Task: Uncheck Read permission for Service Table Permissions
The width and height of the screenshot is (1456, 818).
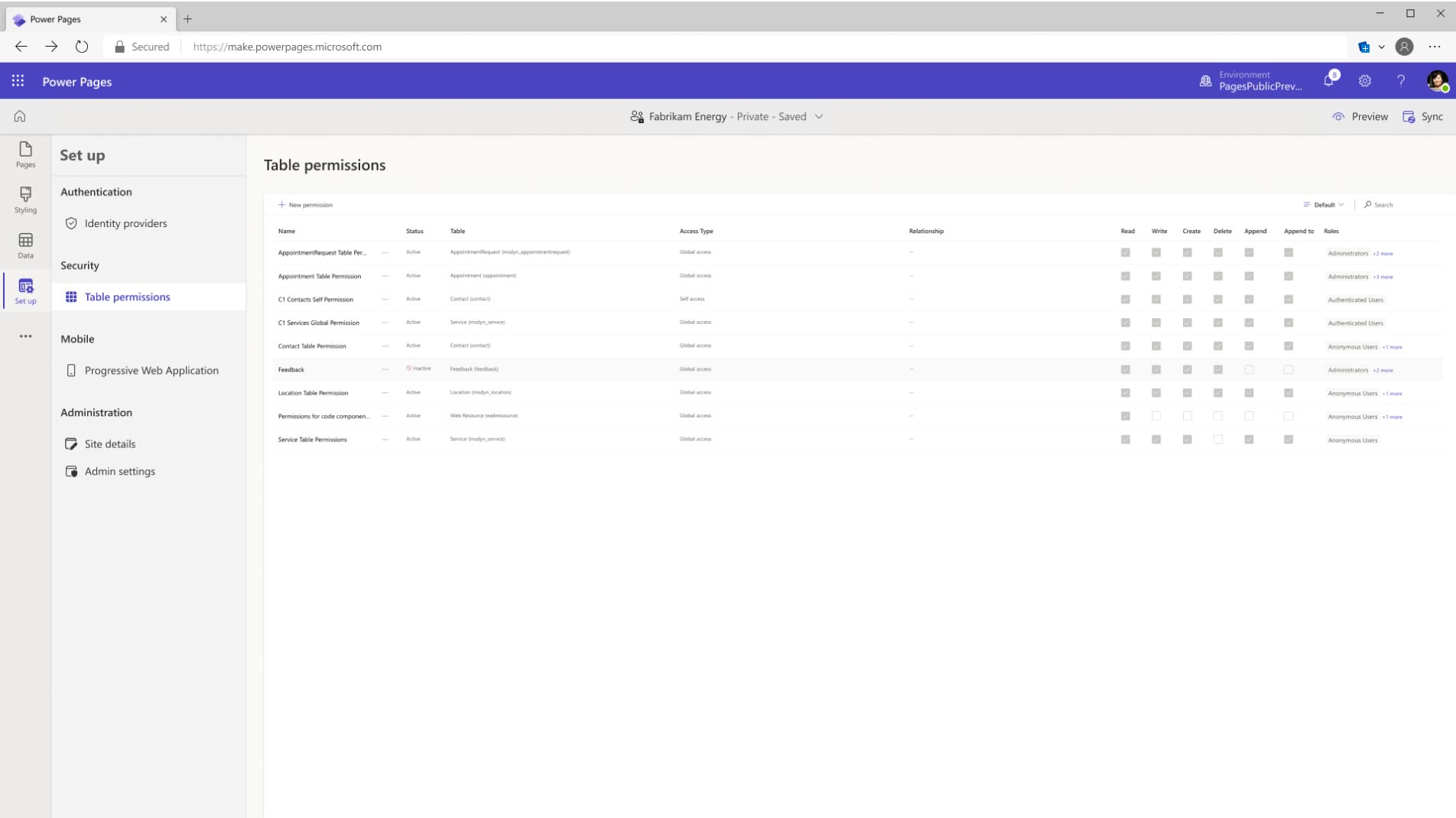Action: tap(1125, 440)
